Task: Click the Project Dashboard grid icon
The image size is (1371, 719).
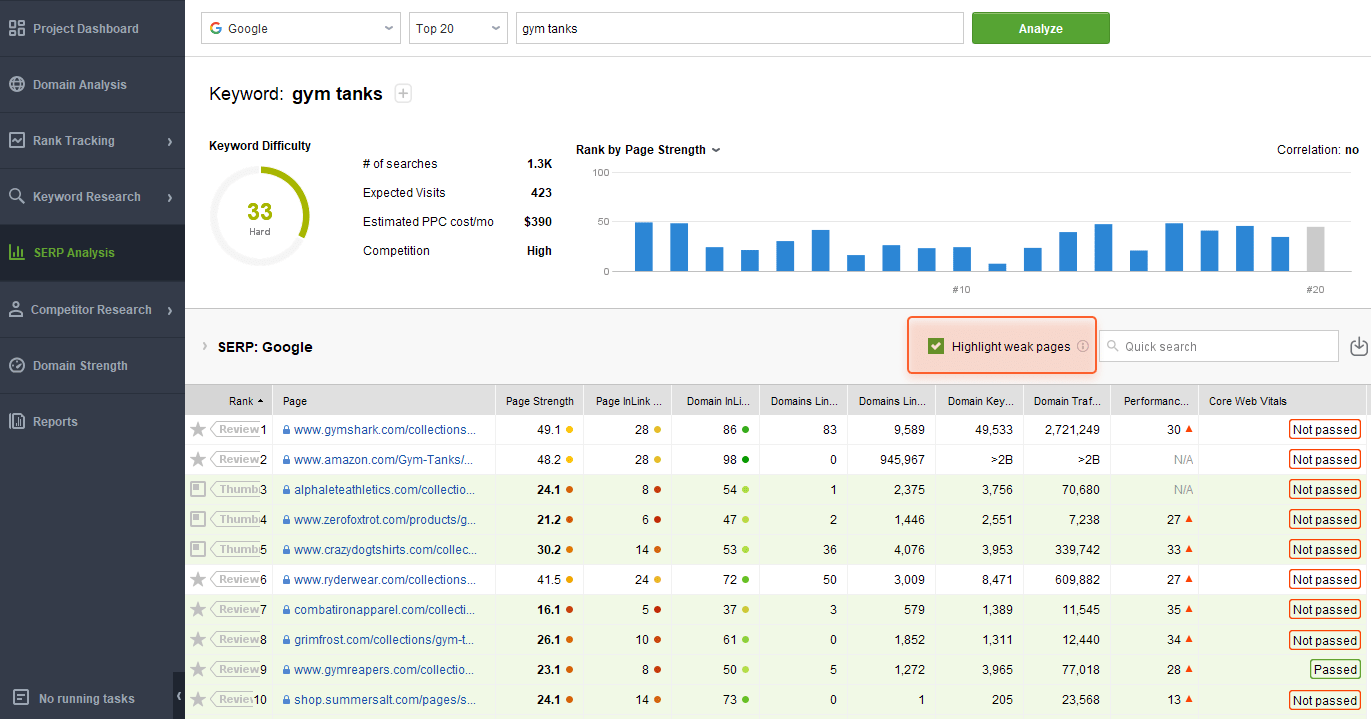Action: 17,28
